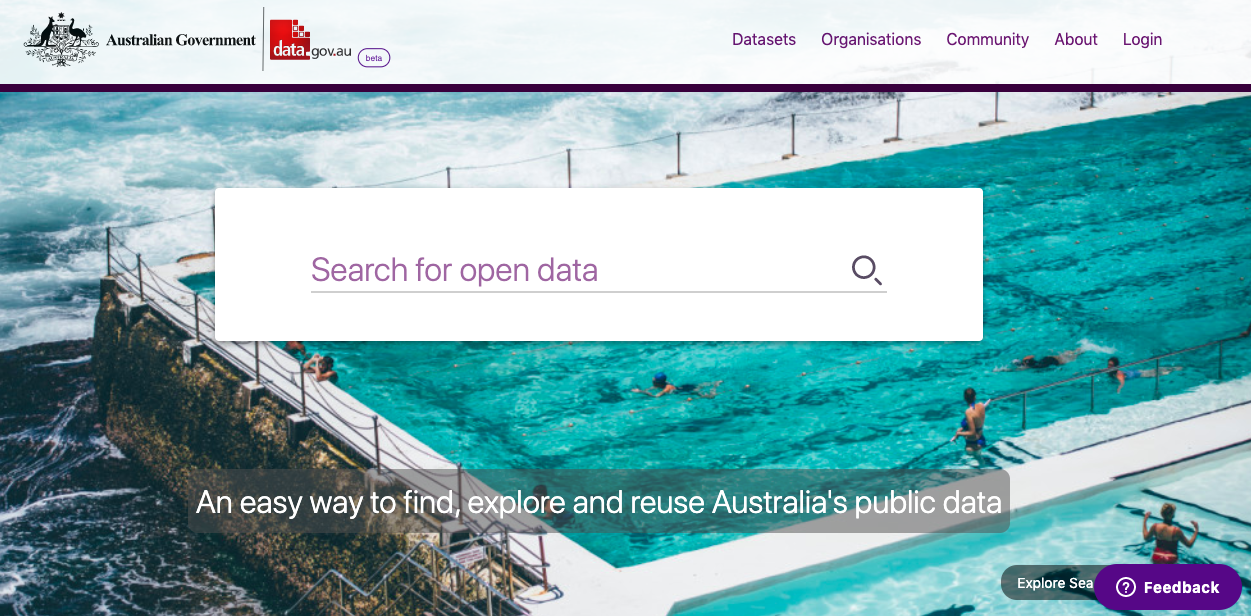Click the beta badge beside the logo
This screenshot has height=616, width=1251.
[374, 58]
